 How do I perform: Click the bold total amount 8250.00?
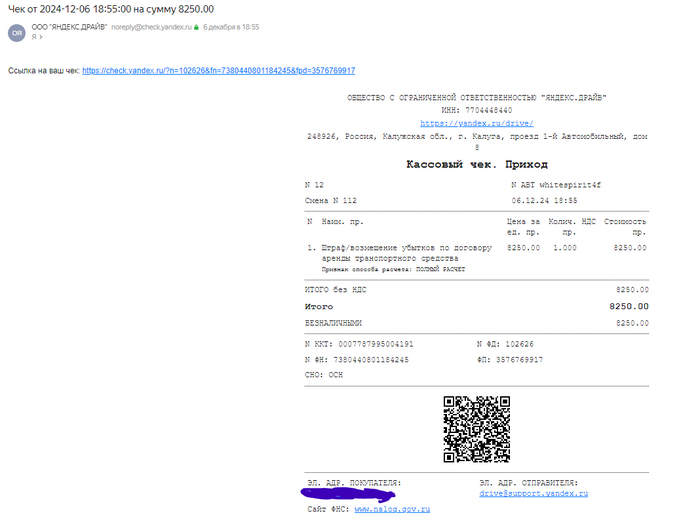pos(629,306)
